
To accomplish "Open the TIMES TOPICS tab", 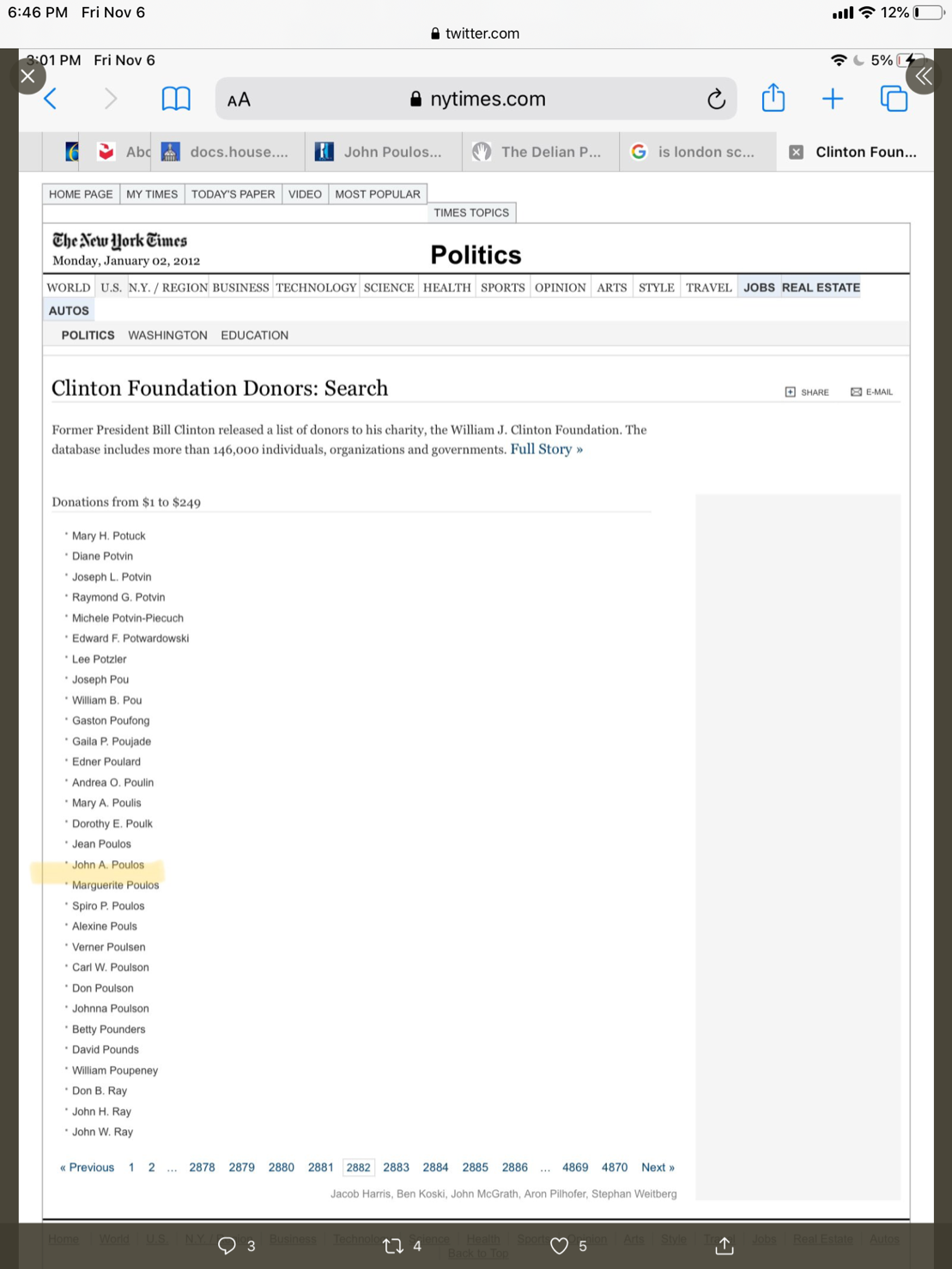I will click(471, 213).
